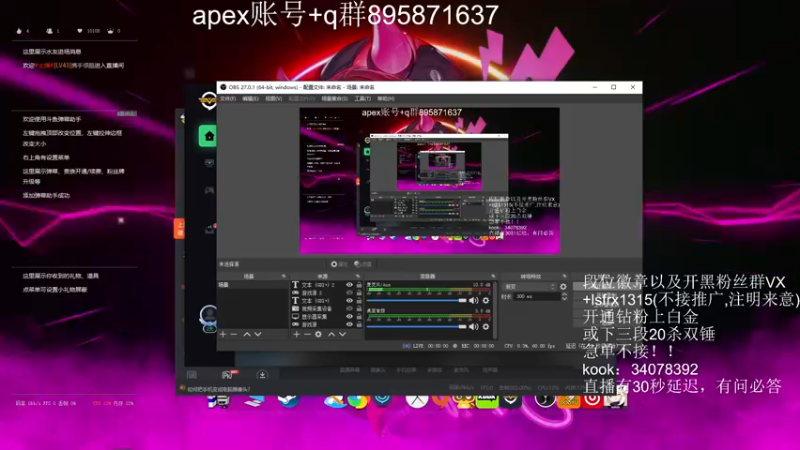Open the Help (H) menu in OBS
The height and width of the screenshot is (450, 800).
pyautogui.click(x=386, y=98)
